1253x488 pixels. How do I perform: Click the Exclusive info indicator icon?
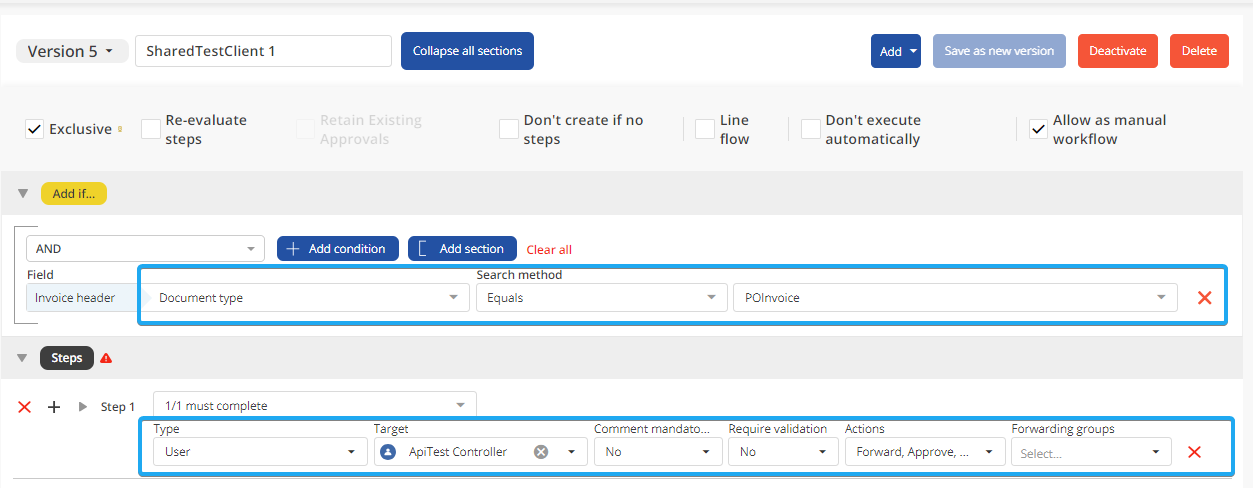click(121, 129)
